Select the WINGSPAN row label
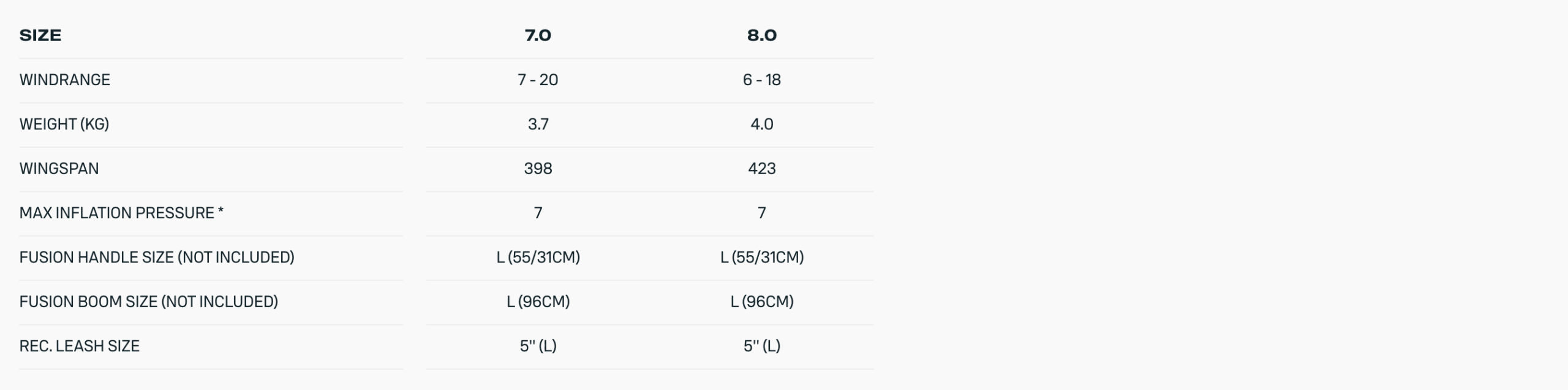The height and width of the screenshot is (390, 1568). point(59,169)
